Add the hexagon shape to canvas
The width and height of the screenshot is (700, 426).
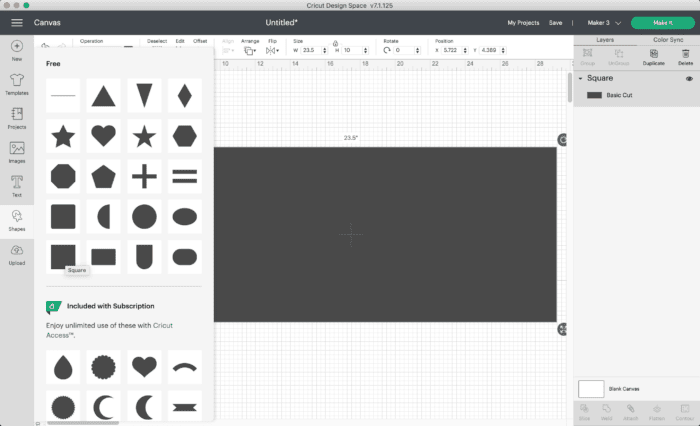coord(184,137)
